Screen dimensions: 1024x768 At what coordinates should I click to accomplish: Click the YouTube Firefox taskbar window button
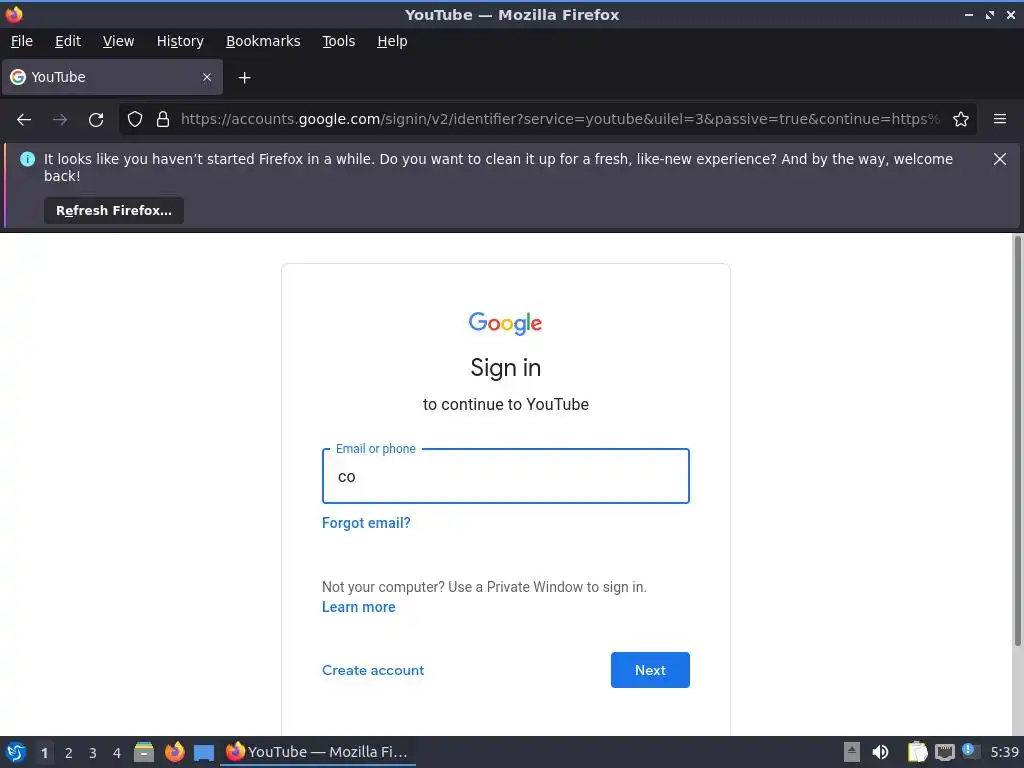319,752
